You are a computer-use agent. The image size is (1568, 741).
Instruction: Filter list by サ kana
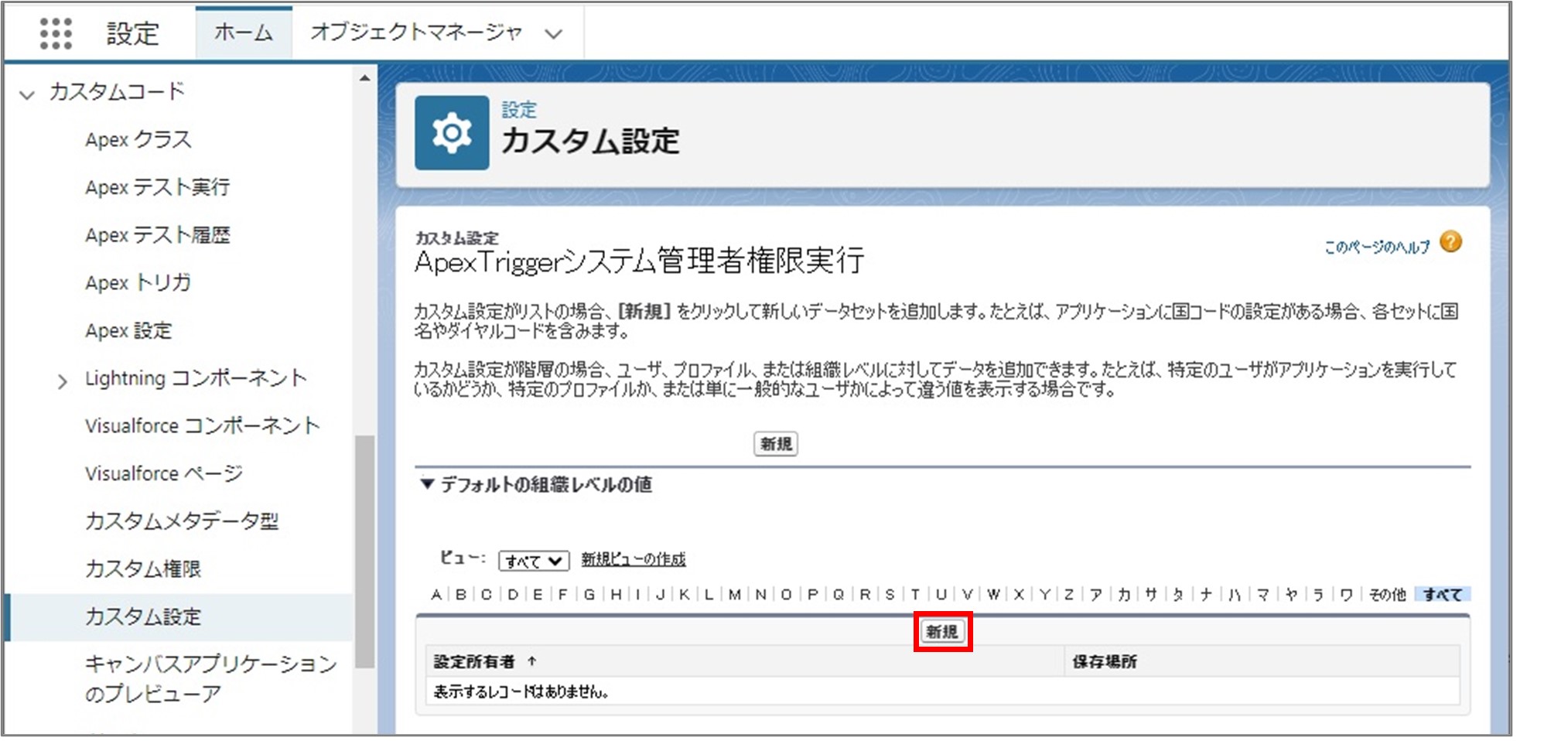point(1151,595)
